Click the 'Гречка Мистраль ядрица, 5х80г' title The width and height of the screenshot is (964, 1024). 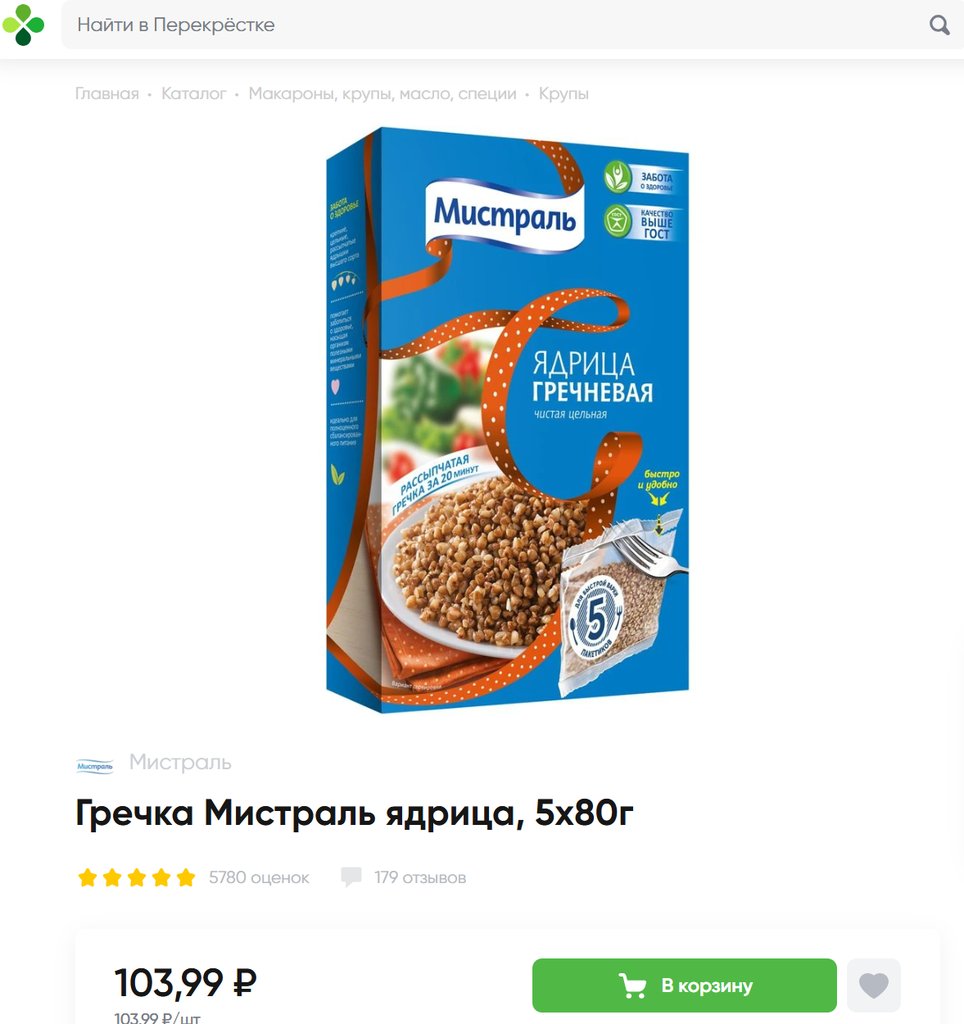click(x=354, y=814)
